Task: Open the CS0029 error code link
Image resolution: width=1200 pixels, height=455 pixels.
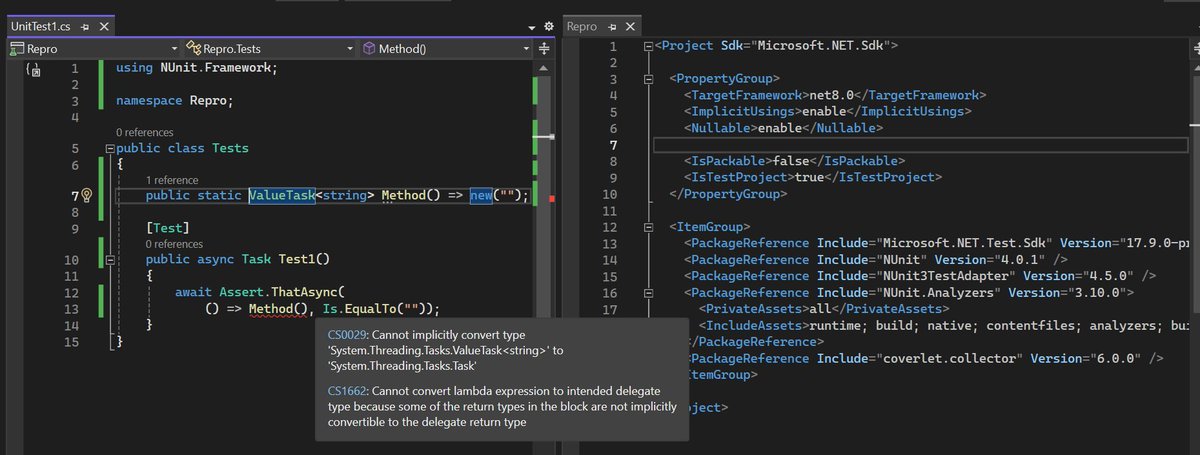Action: [348, 334]
